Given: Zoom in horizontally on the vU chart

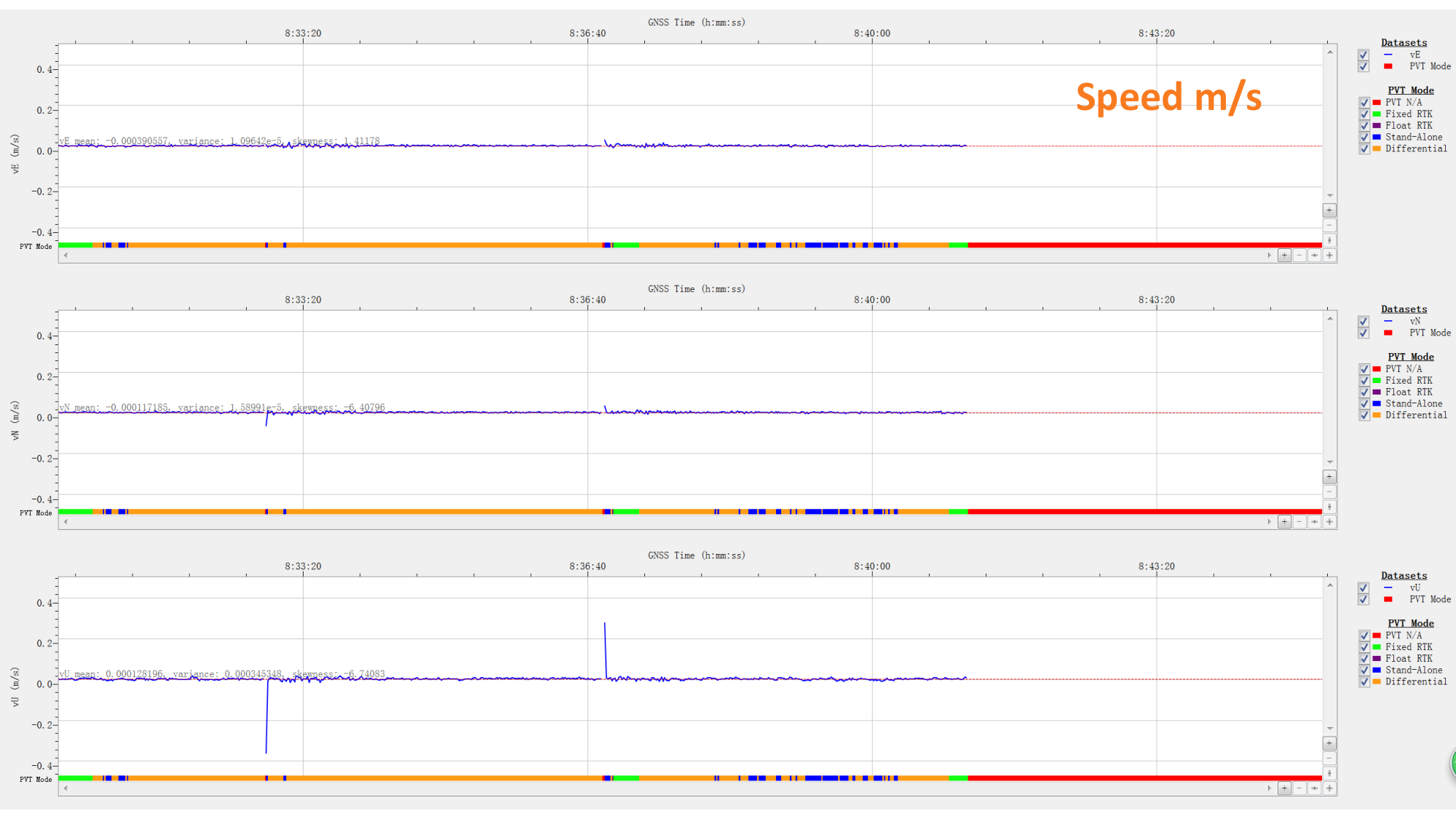Looking at the screenshot, I should (x=1284, y=788).
